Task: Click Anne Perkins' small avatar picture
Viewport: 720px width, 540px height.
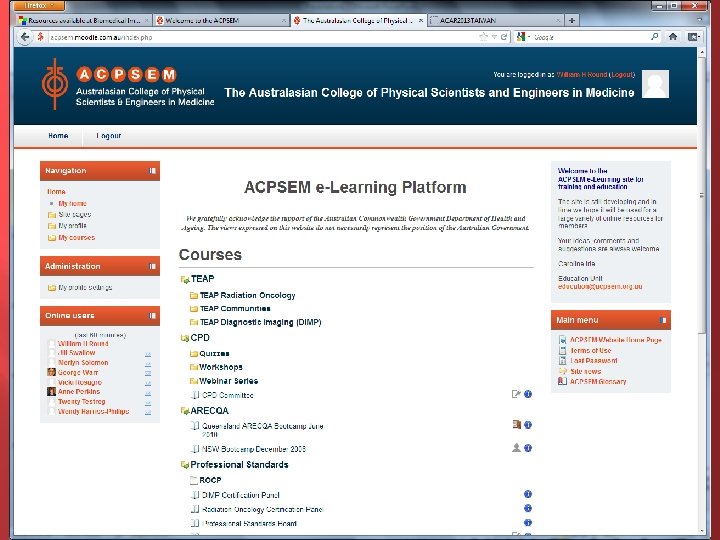Action: [51, 391]
